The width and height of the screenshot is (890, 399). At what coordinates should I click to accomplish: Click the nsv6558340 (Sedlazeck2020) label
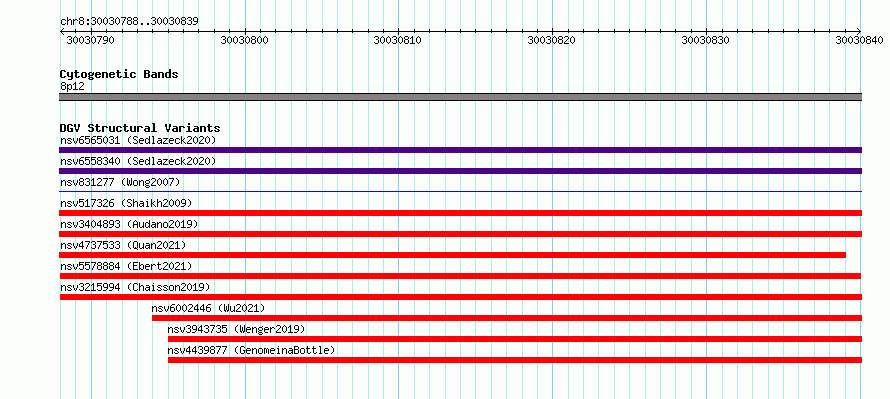click(138, 161)
